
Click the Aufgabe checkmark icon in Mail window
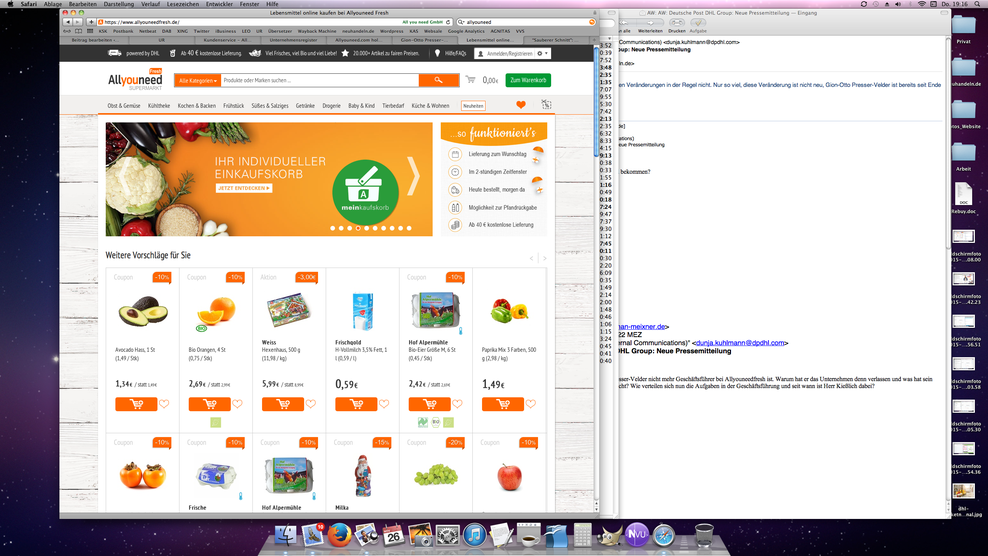tap(698, 23)
